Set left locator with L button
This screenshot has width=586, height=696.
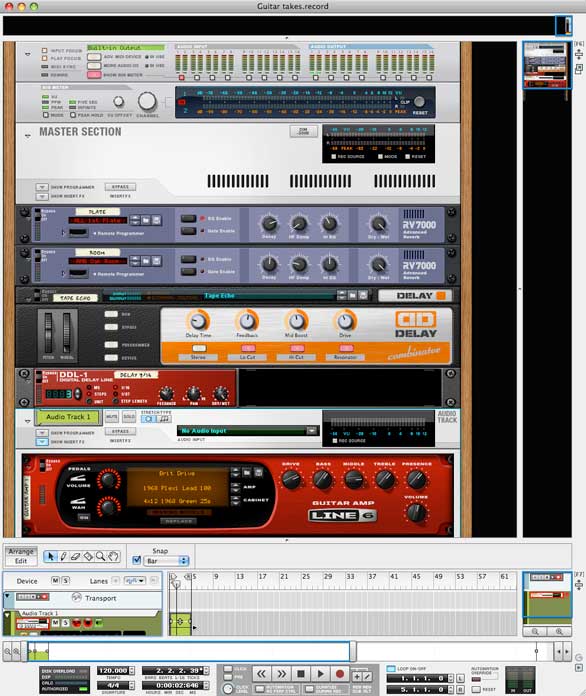[460, 678]
